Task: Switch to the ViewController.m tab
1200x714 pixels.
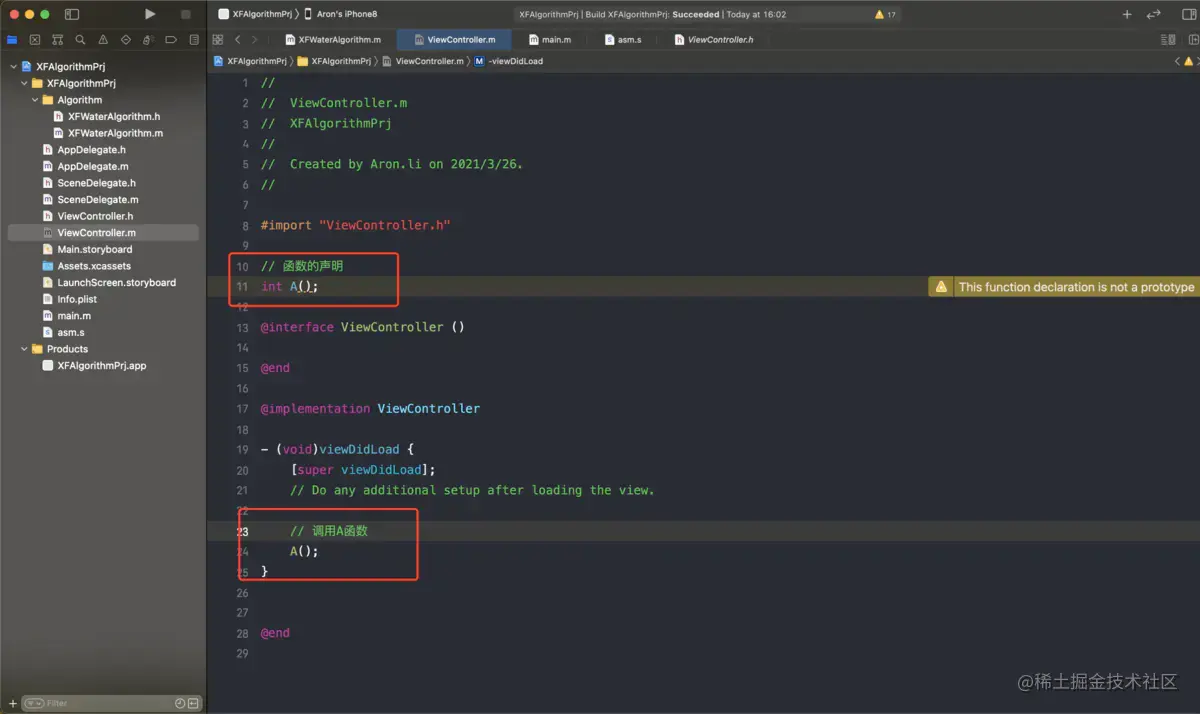Action: click(454, 40)
